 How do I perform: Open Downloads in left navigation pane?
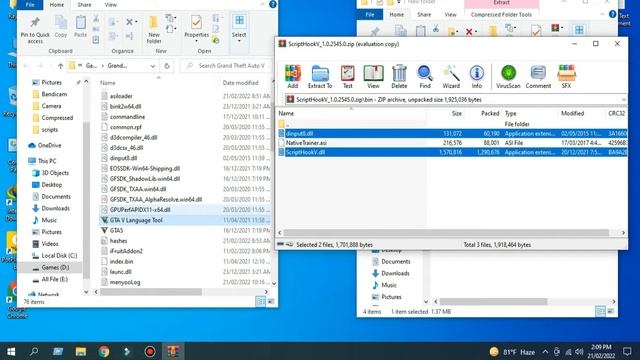[x=55, y=208]
